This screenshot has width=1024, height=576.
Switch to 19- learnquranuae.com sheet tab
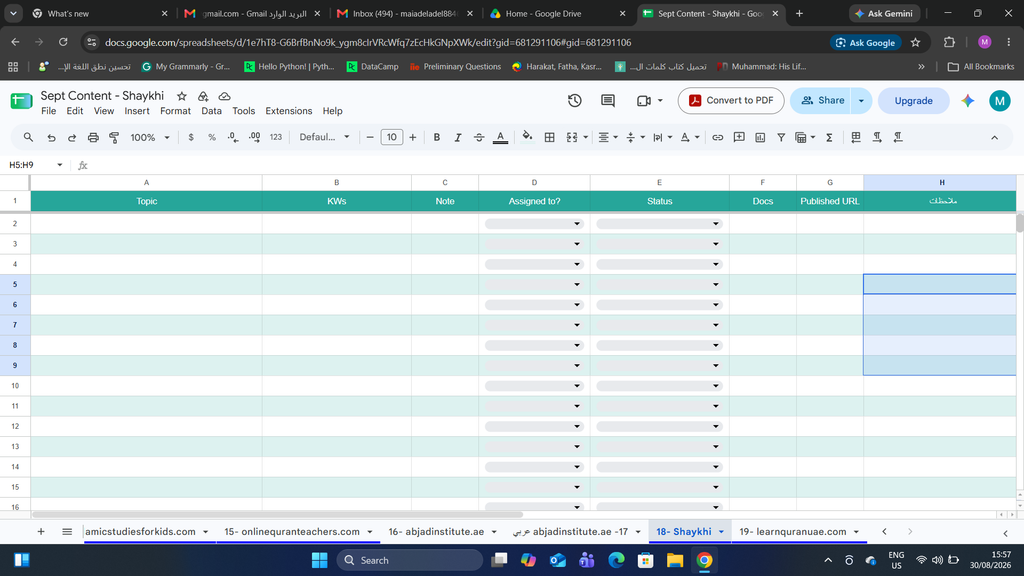click(x=798, y=532)
